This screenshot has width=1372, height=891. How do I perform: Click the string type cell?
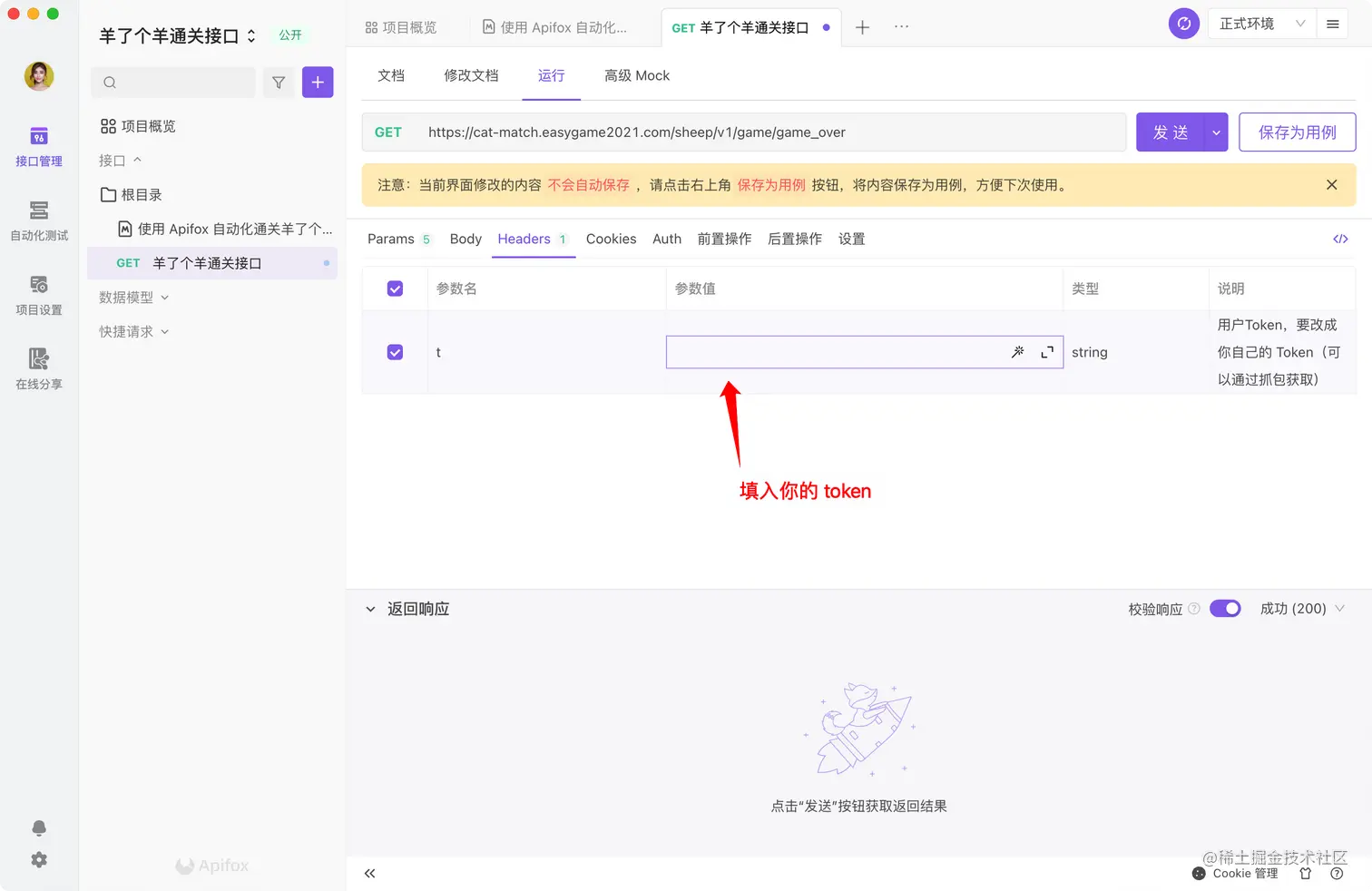(1135, 352)
